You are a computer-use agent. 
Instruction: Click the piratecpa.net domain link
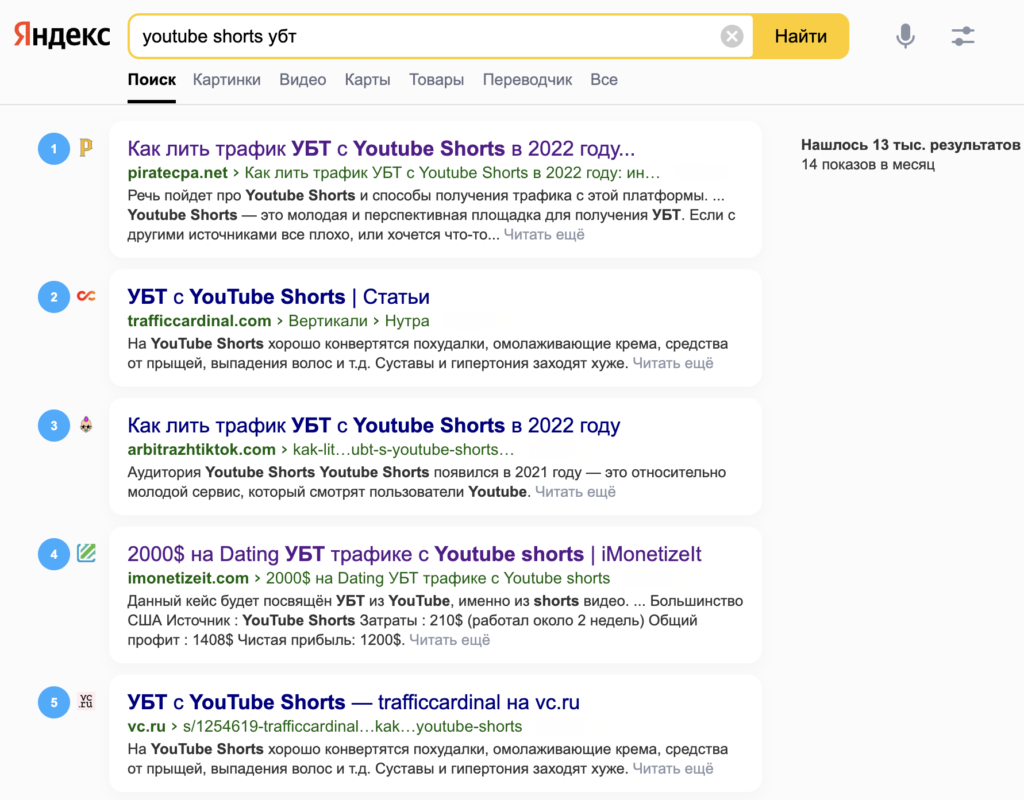pos(177,173)
